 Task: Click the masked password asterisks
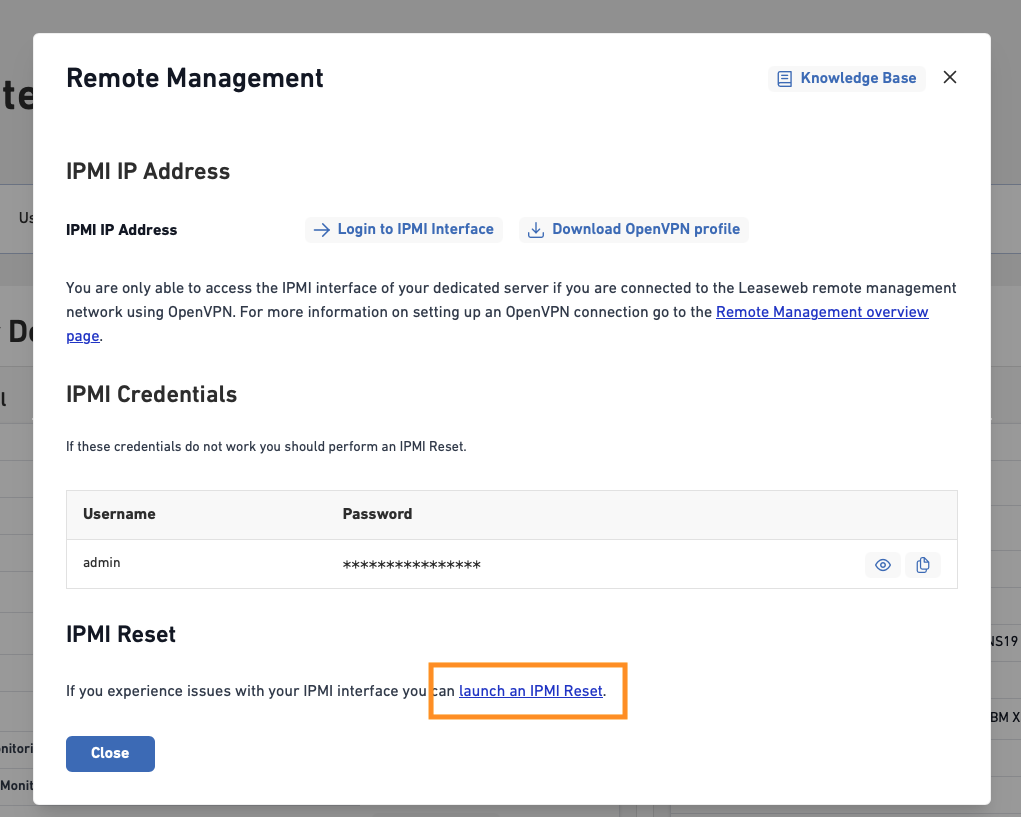click(412, 564)
